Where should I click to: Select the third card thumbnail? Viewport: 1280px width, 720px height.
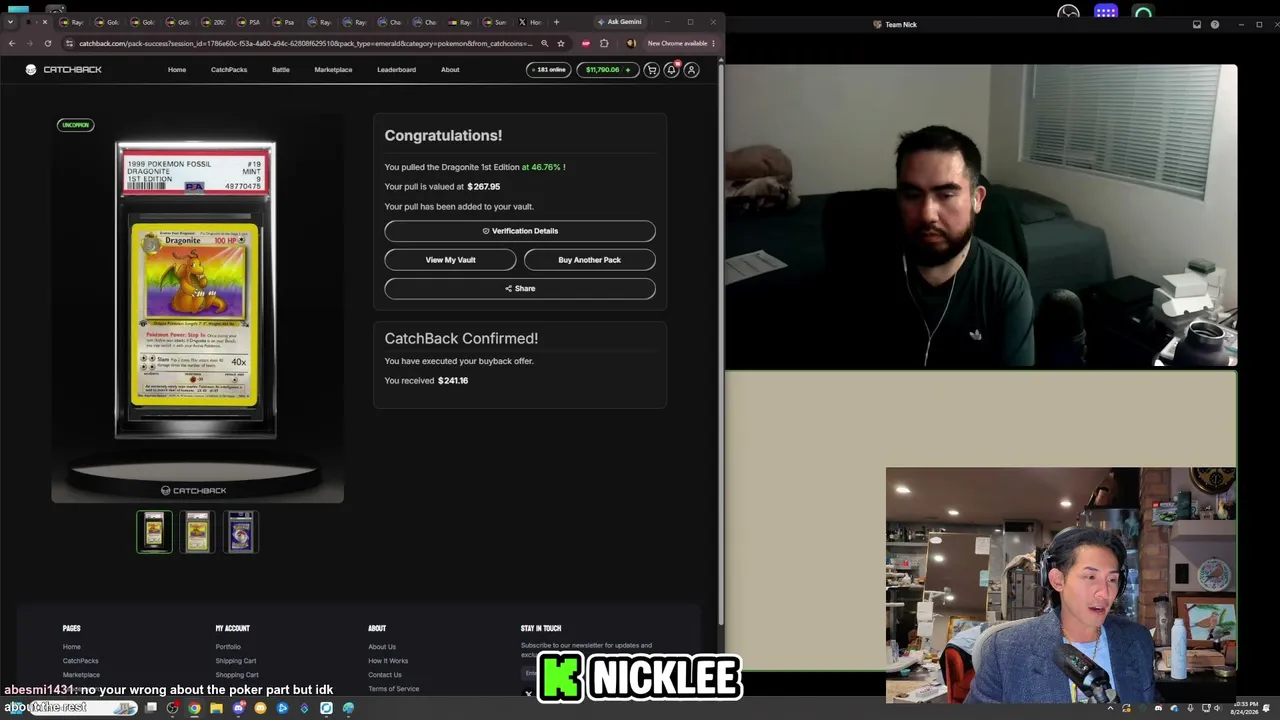click(x=241, y=532)
